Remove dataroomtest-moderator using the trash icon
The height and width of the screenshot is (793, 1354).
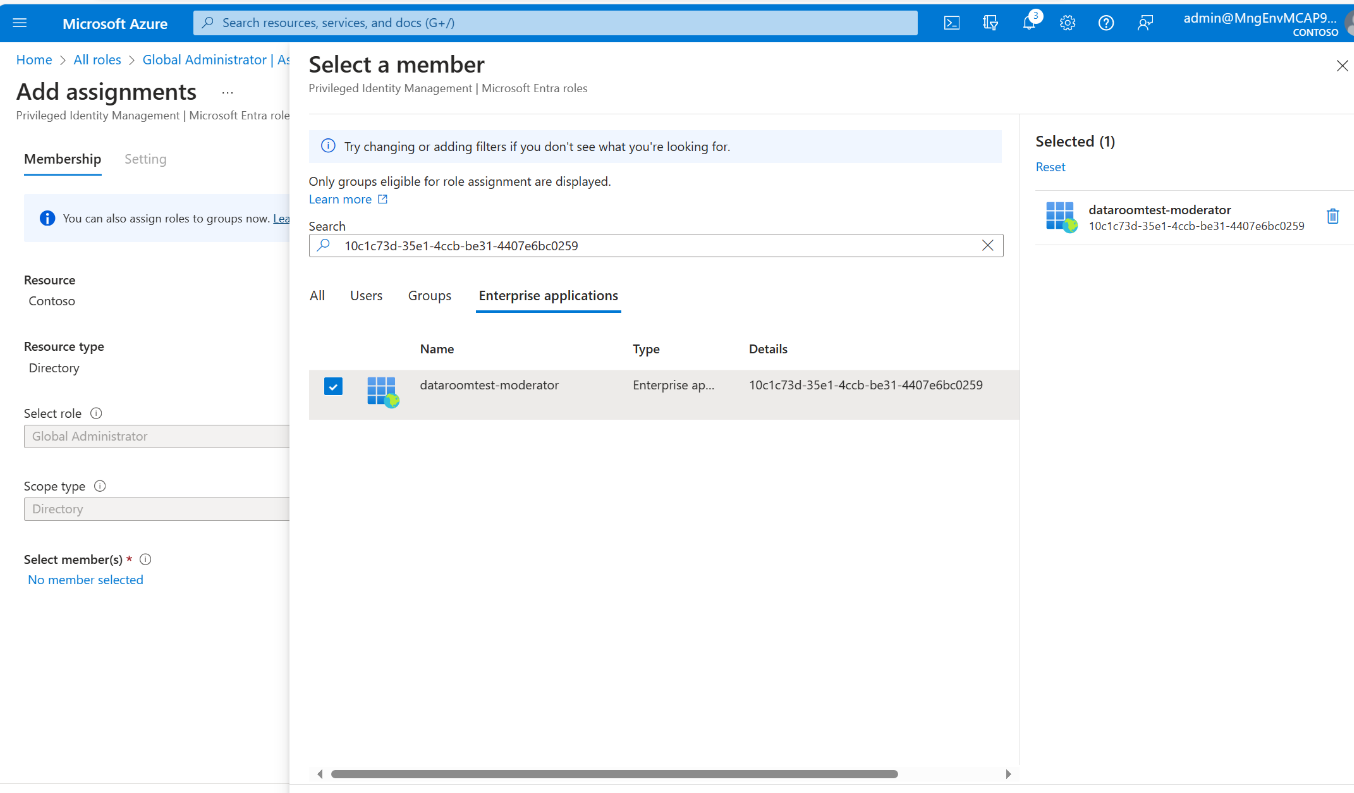[x=1332, y=216]
